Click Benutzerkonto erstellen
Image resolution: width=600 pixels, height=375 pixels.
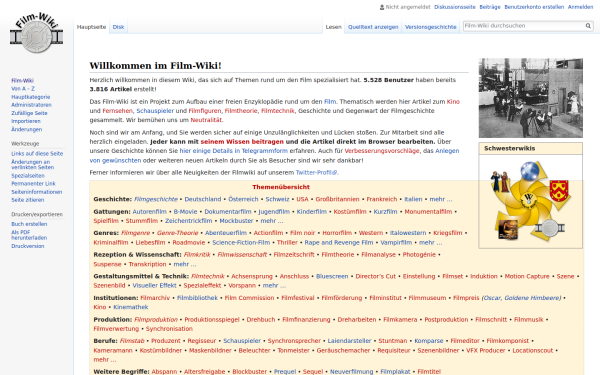[x=534, y=7]
